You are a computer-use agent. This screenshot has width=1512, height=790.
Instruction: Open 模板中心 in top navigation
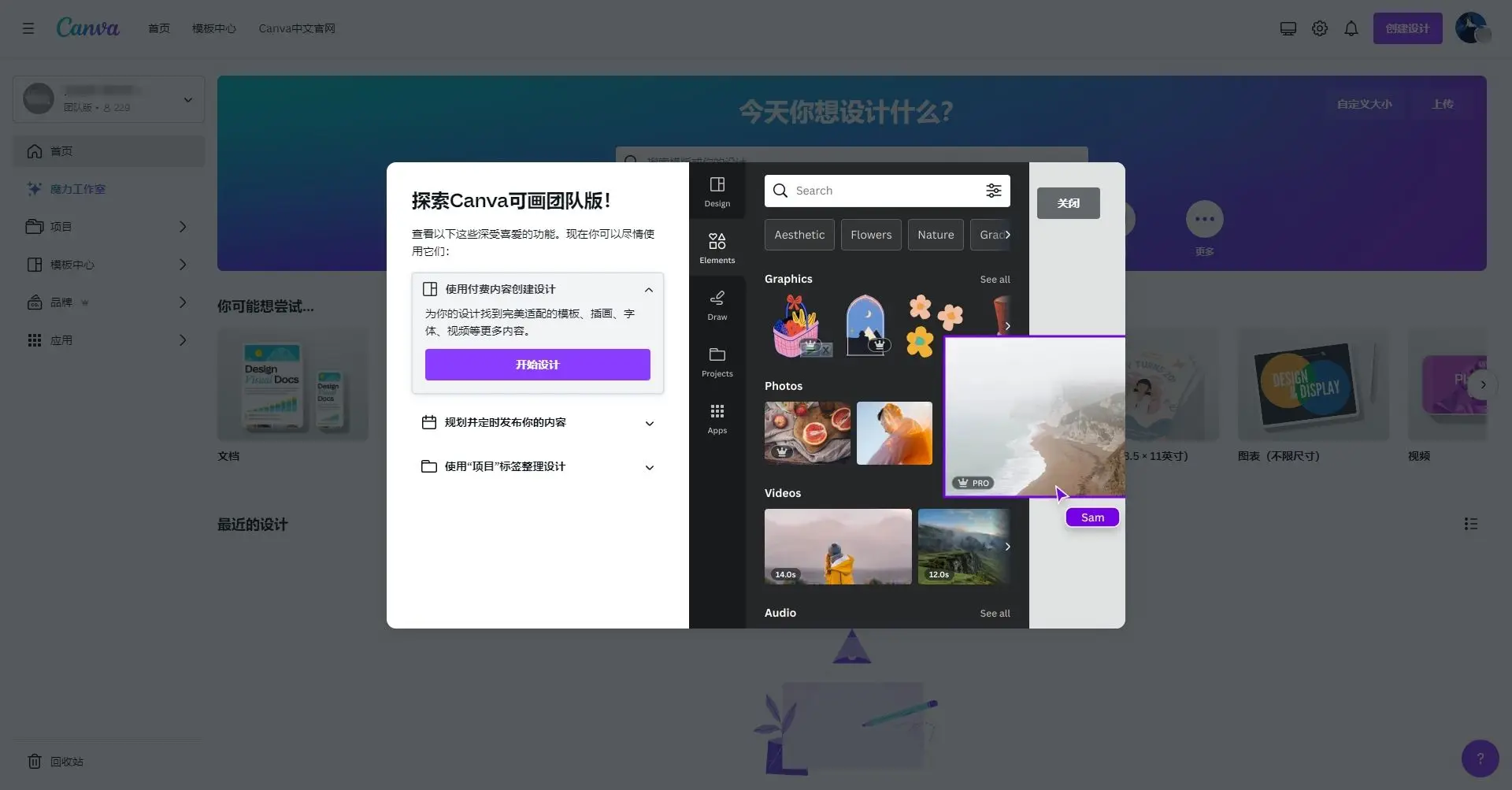[x=214, y=28]
